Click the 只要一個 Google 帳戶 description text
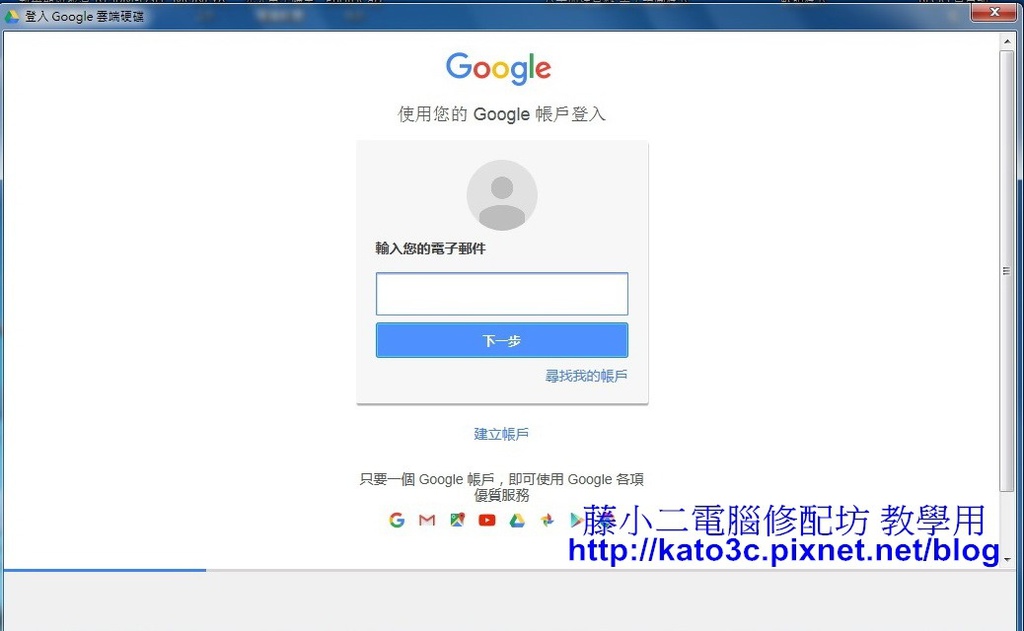 (502, 487)
